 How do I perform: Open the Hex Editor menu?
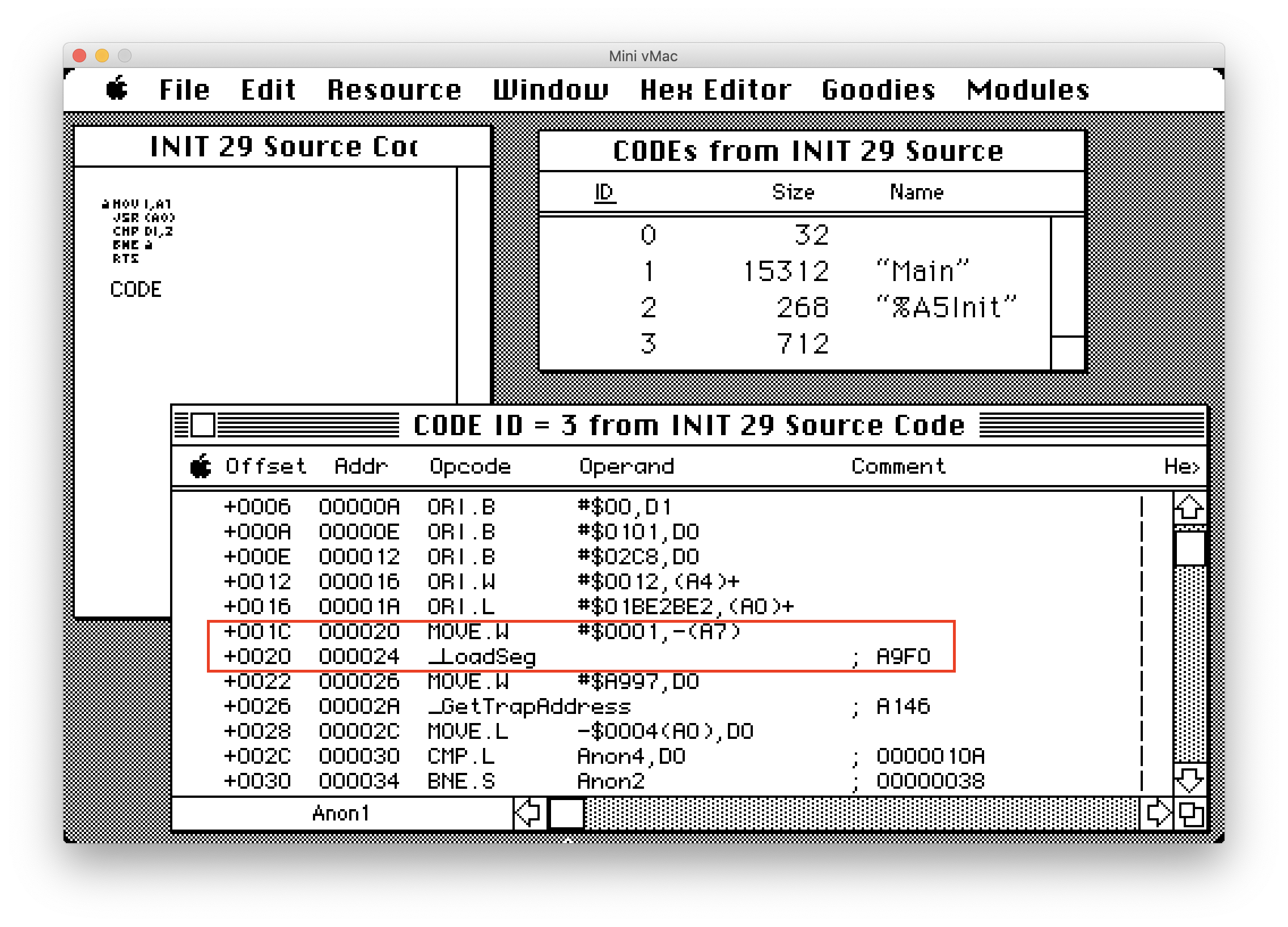(x=715, y=90)
